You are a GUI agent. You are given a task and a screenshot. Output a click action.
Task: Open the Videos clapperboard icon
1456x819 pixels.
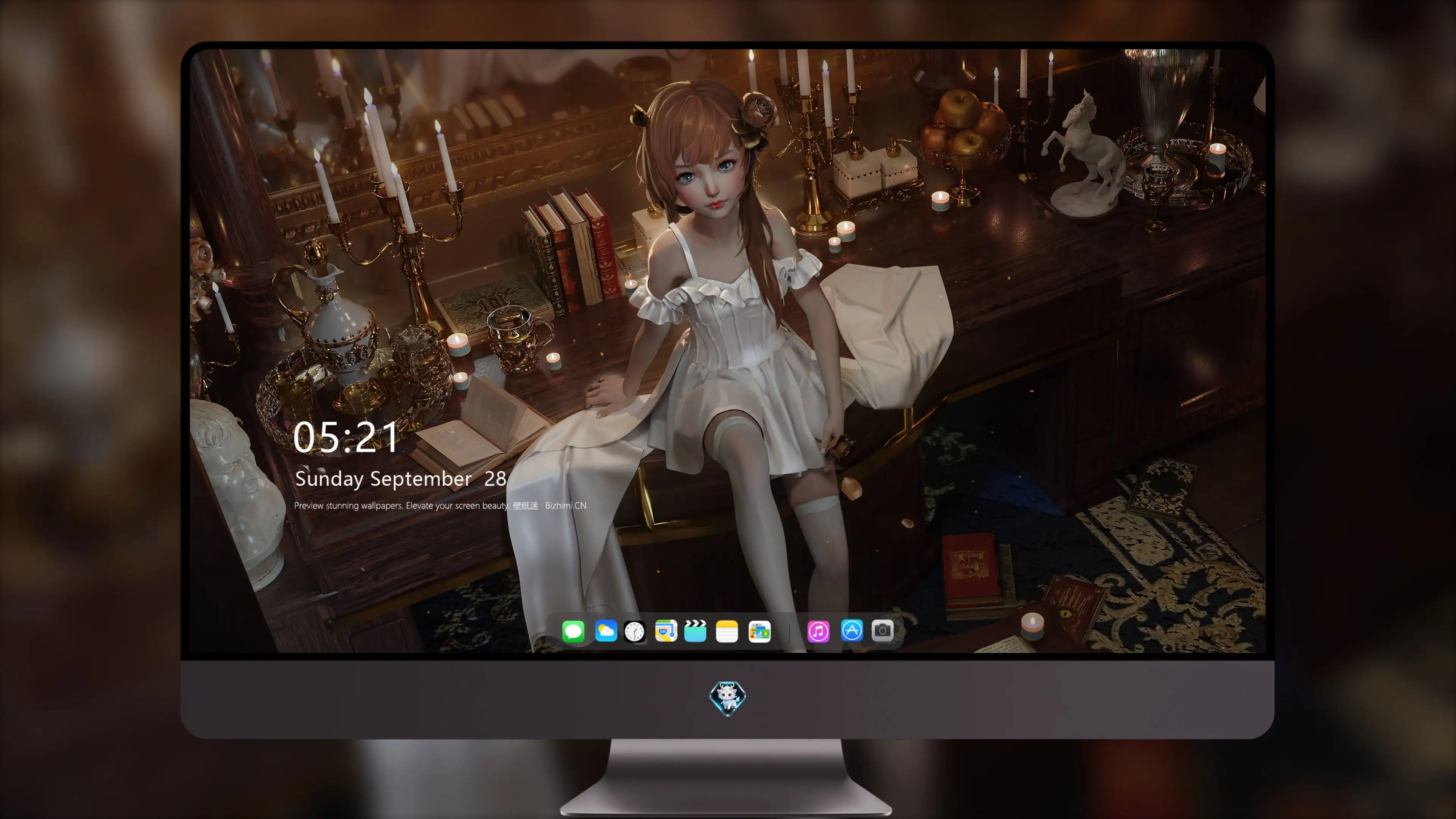(695, 631)
